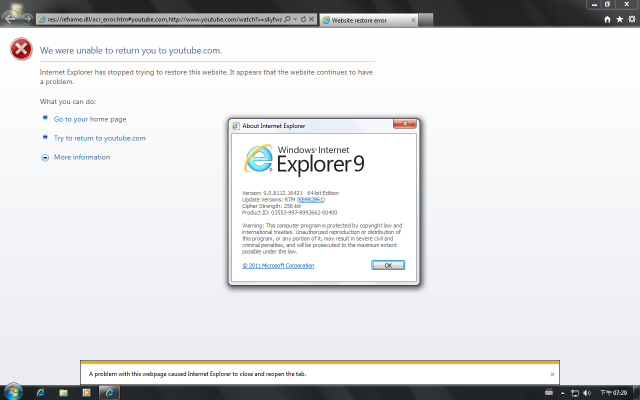Refresh the page with the reload icon

(x=303, y=19)
